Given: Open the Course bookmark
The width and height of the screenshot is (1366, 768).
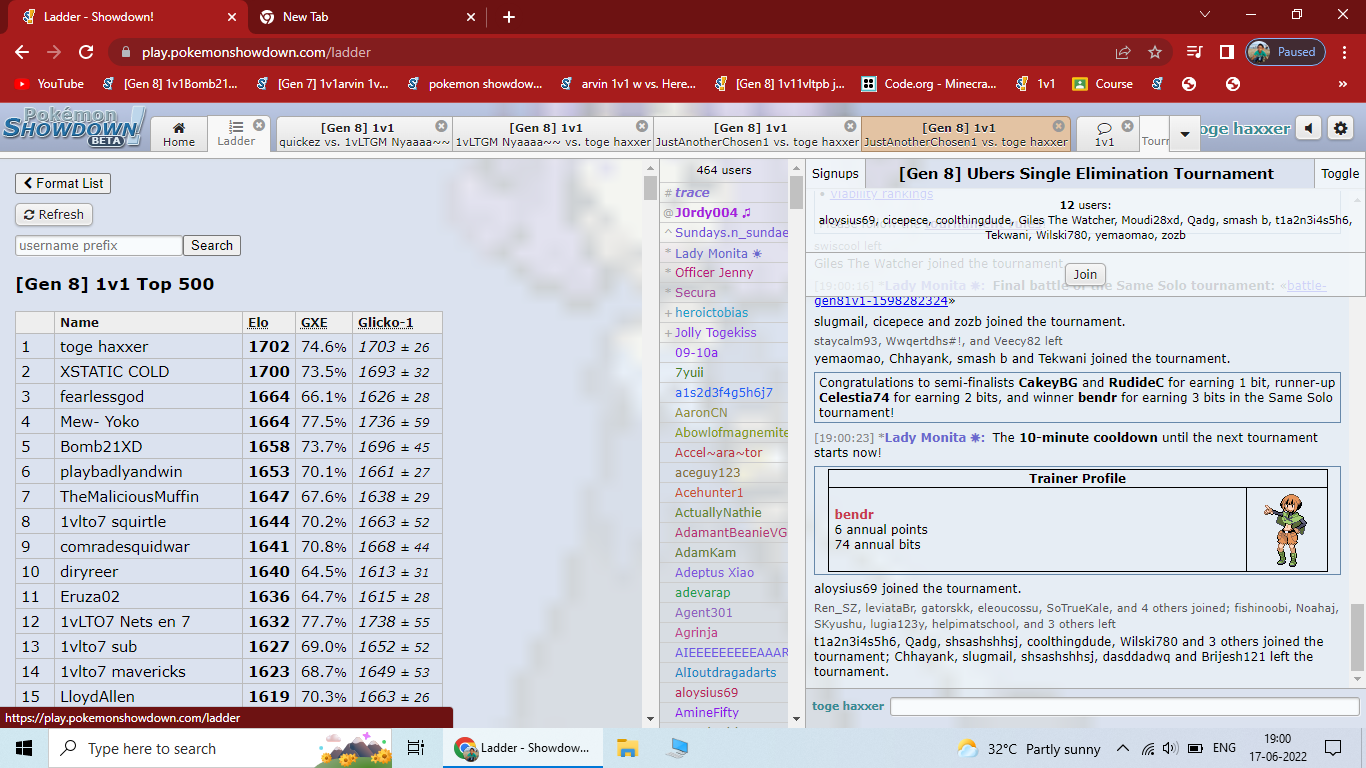Looking at the screenshot, I should tap(1102, 84).
